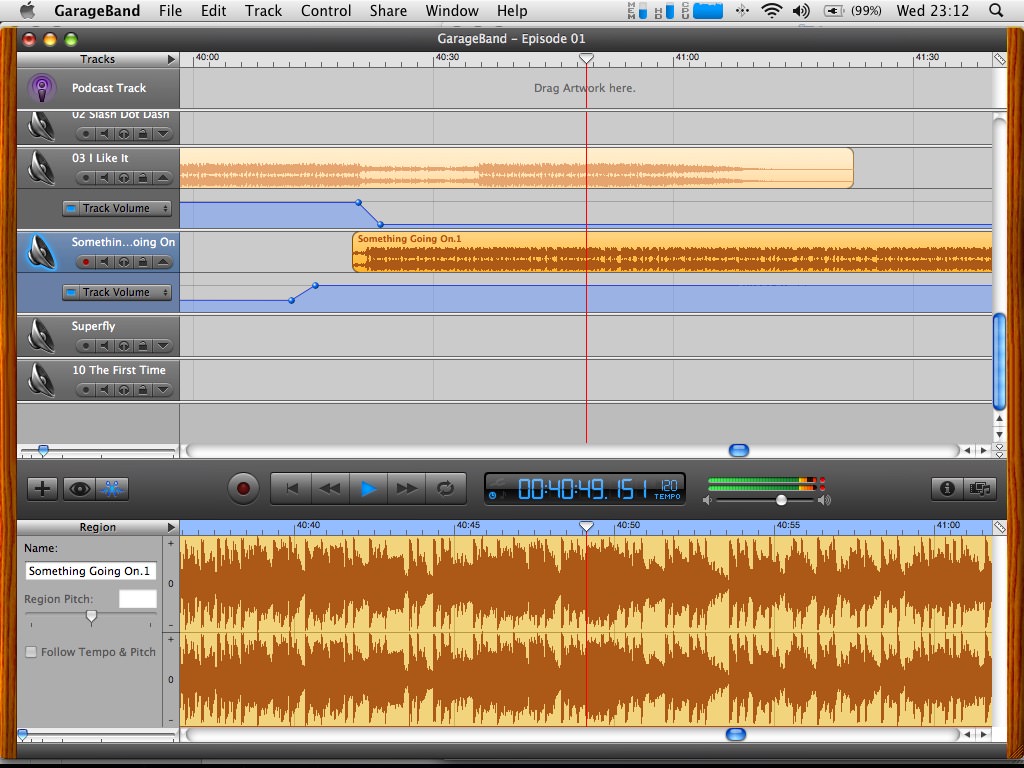Click the add new track plus button
1024x768 pixels.
click(x=42, y=488)
